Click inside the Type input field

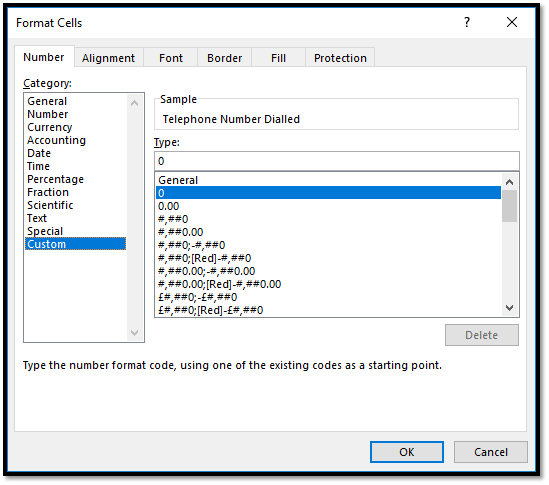(x=337, y=161)
